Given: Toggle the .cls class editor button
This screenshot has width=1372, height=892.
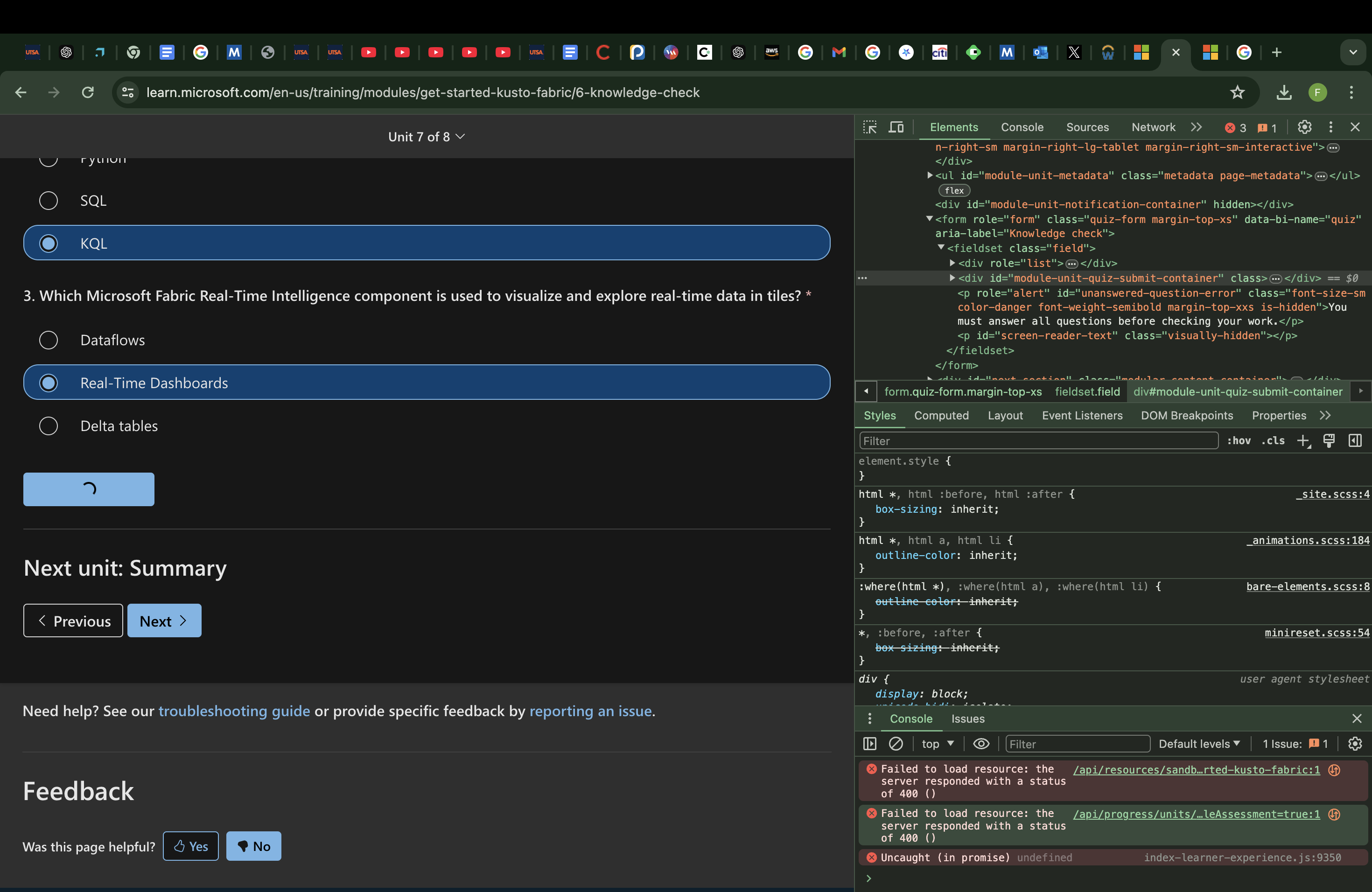Looking at the screenshot, I should [1274, 441].
